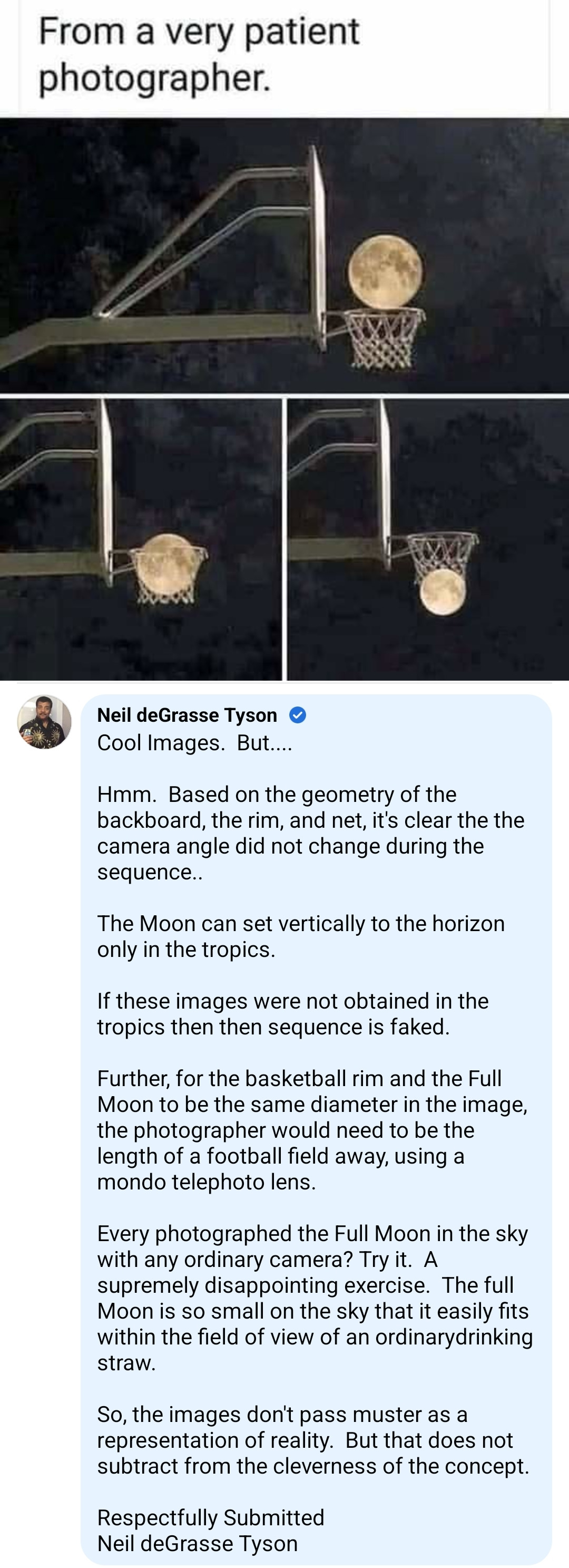Open the bottom-right photo of moon below net
The width and height of the screenshot is (569, 1568).
(428, 539)
